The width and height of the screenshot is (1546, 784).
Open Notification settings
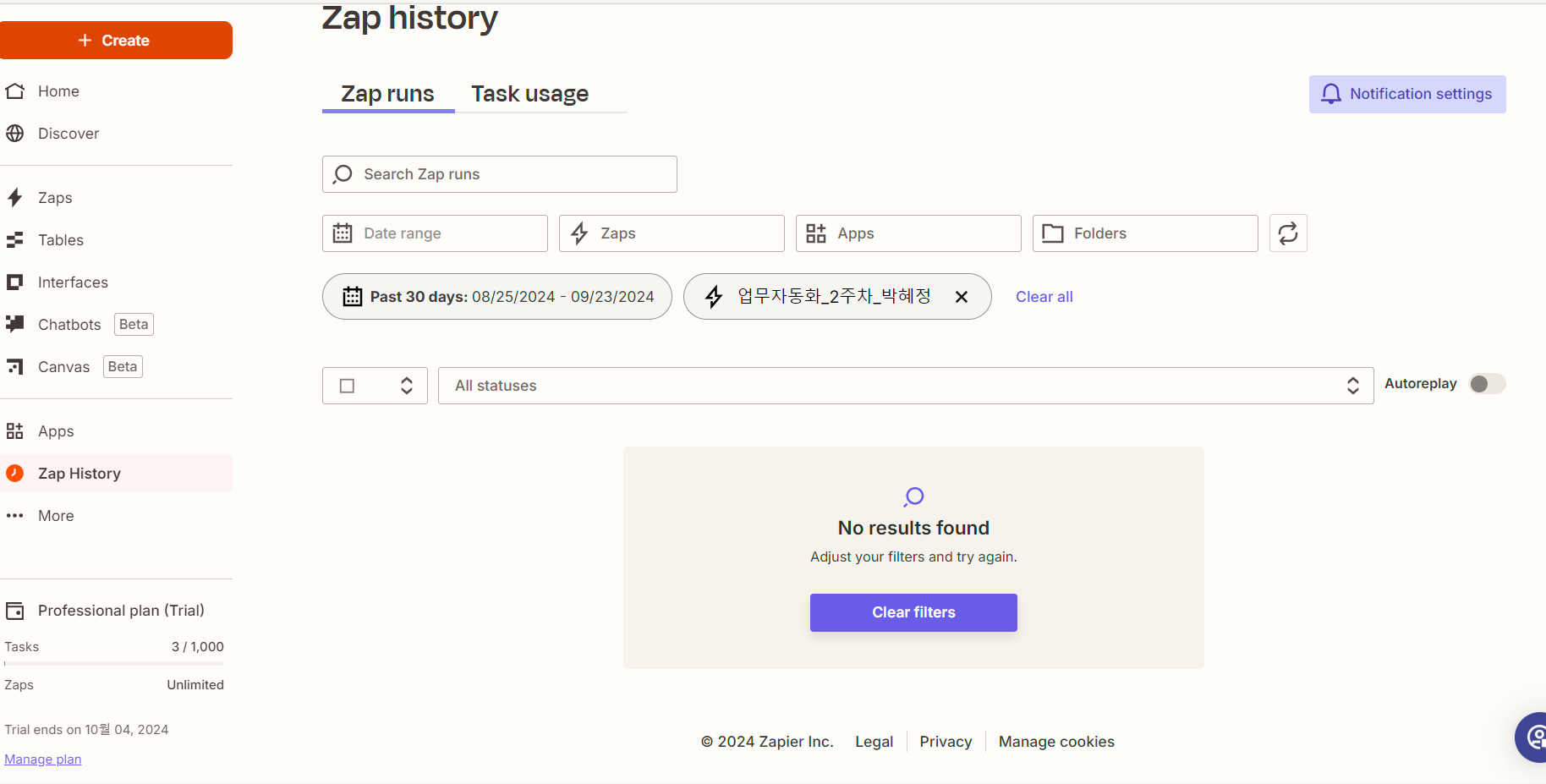1407,94
